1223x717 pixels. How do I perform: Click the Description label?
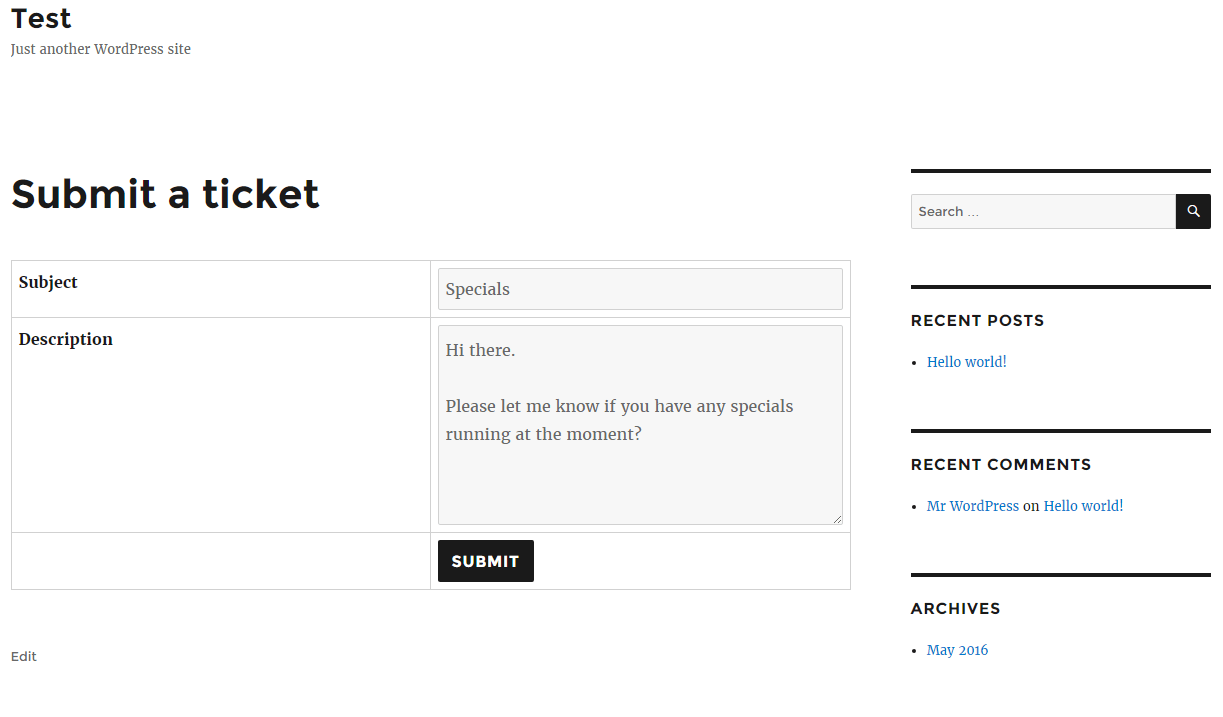click(x=66, y=339)
